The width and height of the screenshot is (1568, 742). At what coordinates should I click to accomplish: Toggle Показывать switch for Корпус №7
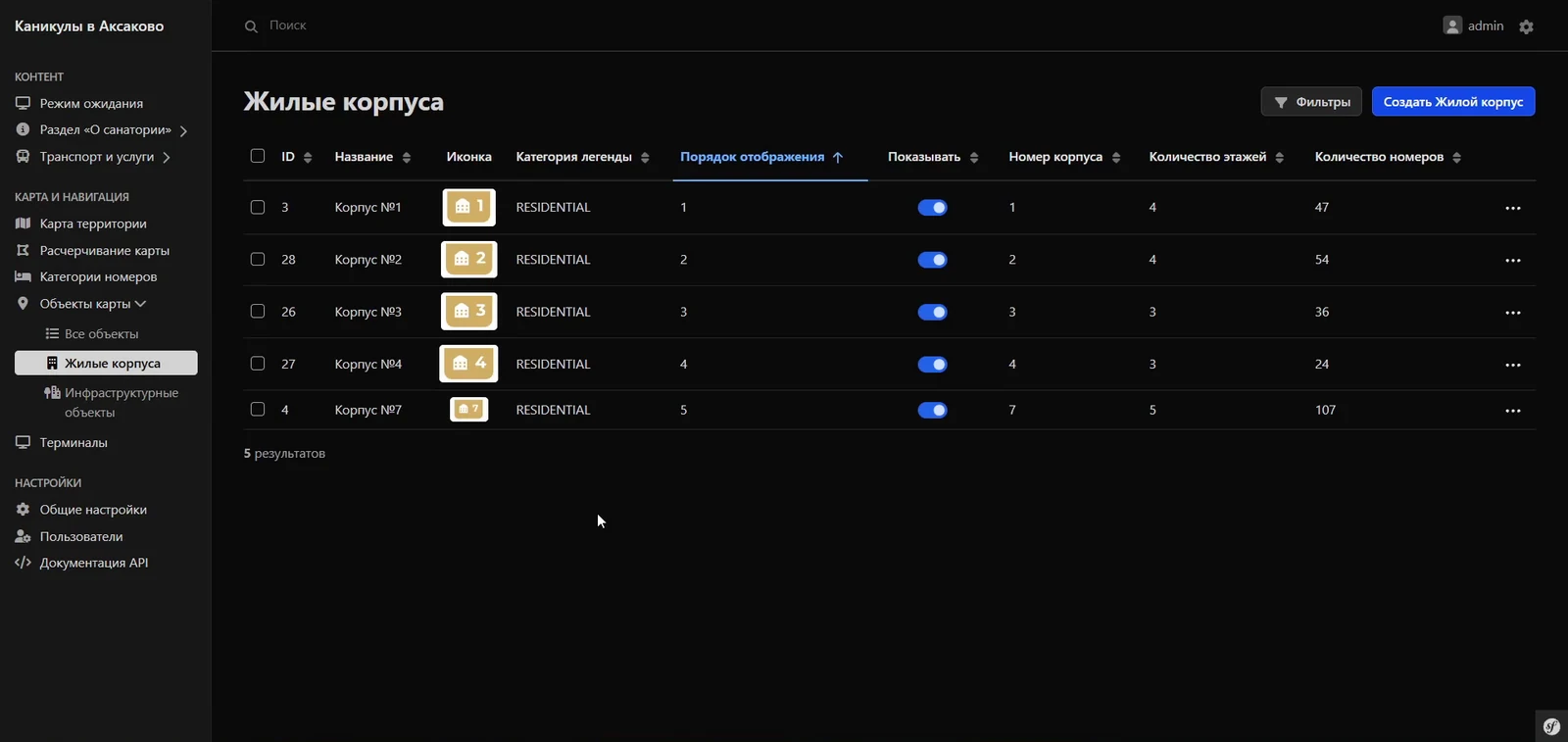pyautogui.click(x=932, y=410)
